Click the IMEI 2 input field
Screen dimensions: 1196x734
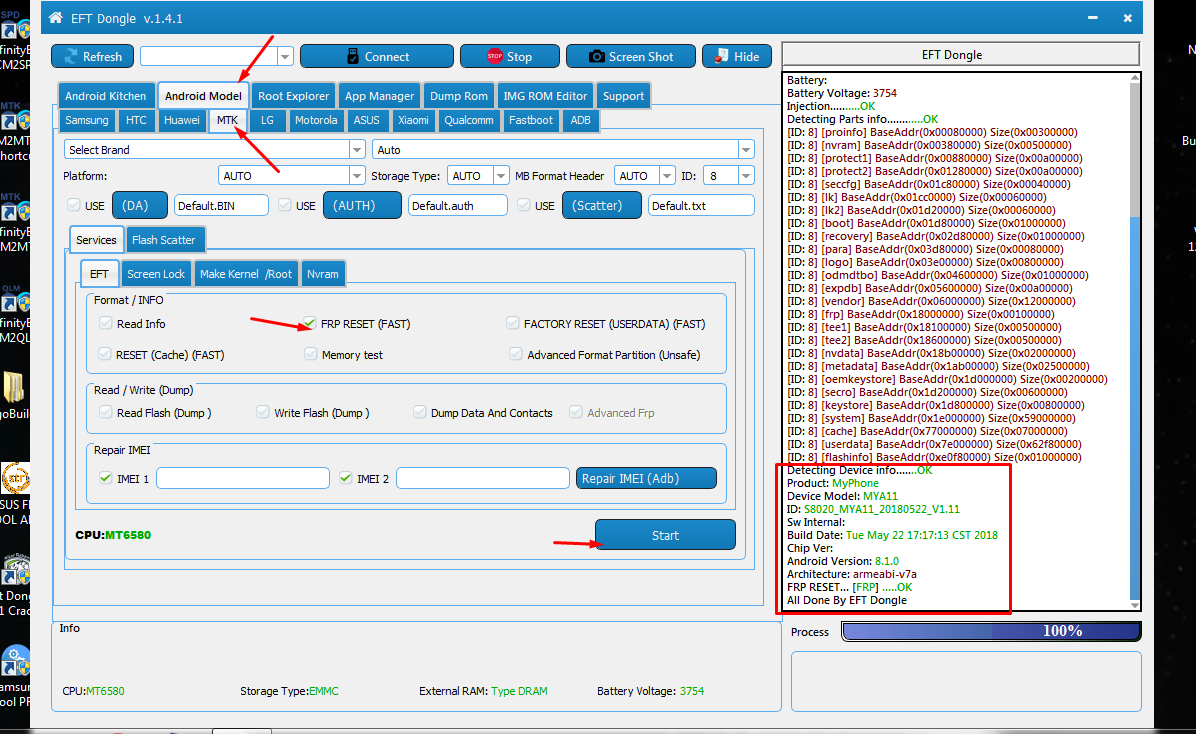483,478
